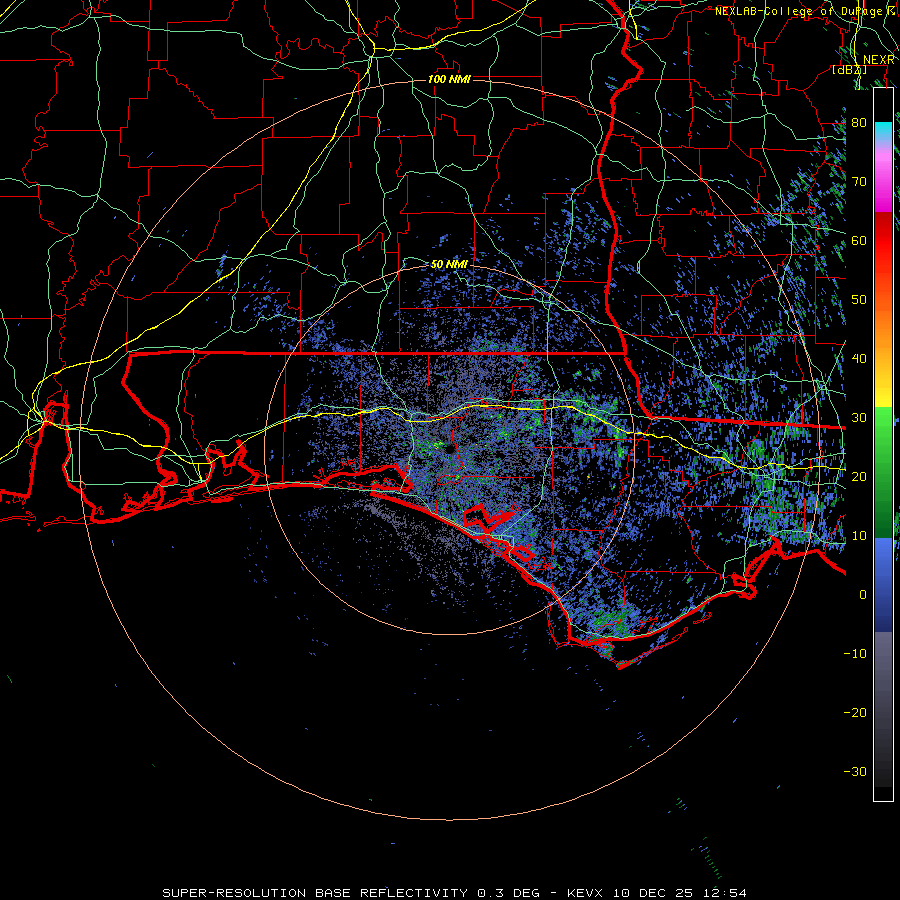Image resolution: width=900 pixels, height=900 pixels.
Task: Select the 80 value on the dBZ scale
Action: point(859,123)
